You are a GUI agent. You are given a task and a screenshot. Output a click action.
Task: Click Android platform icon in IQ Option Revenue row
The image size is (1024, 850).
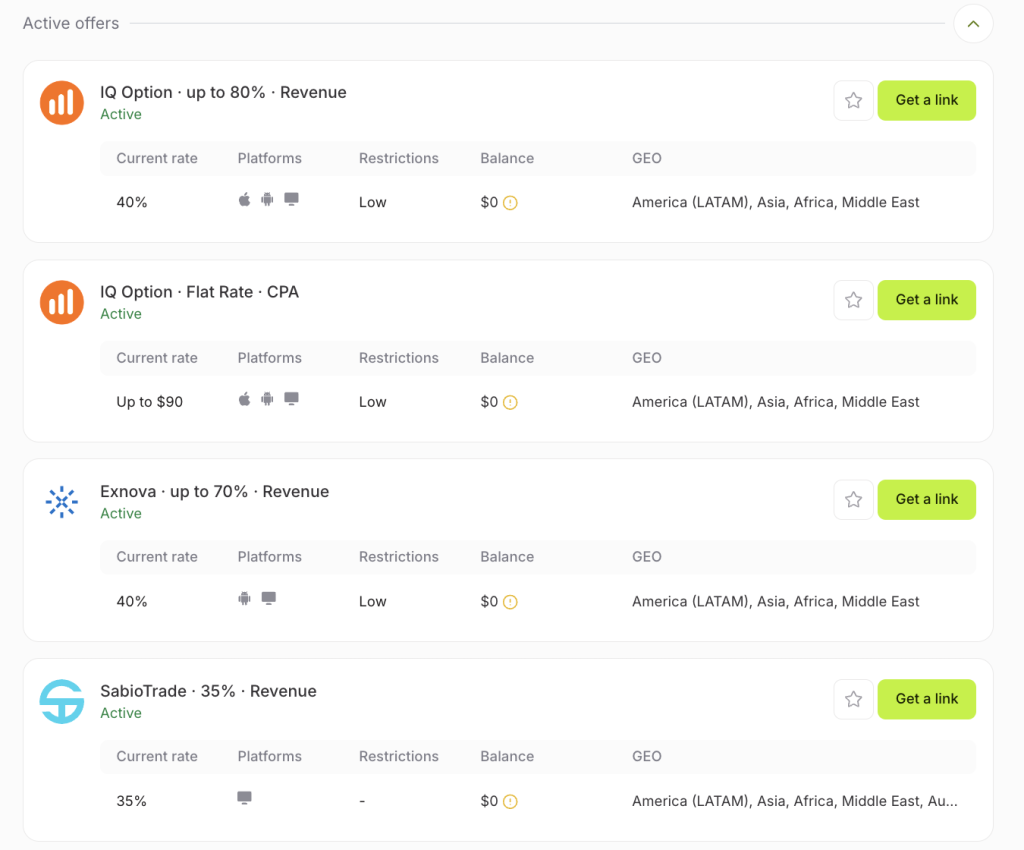pos(267,199)
